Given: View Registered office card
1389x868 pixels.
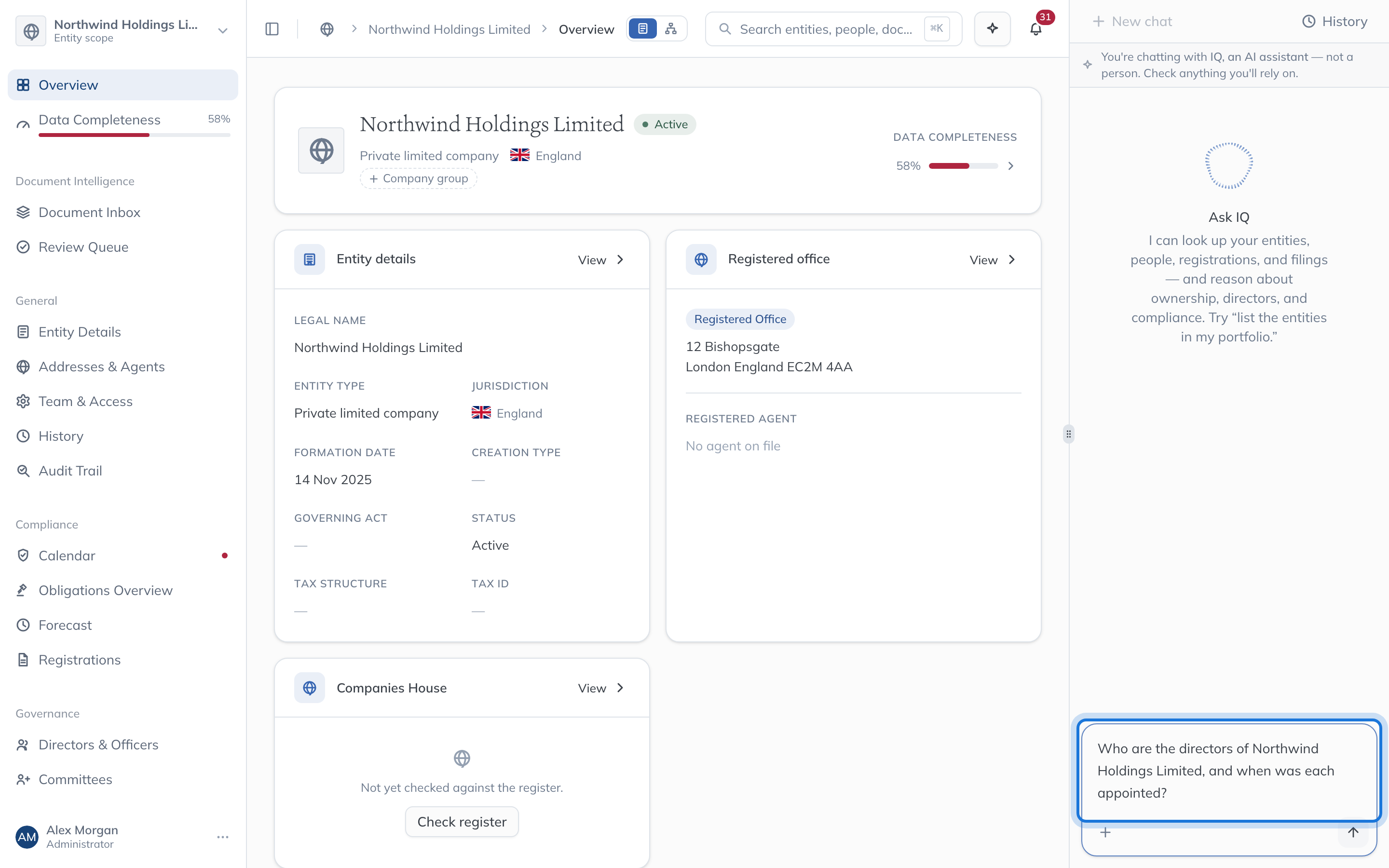Looking at the screenshot, I should [x=993, y=260].
